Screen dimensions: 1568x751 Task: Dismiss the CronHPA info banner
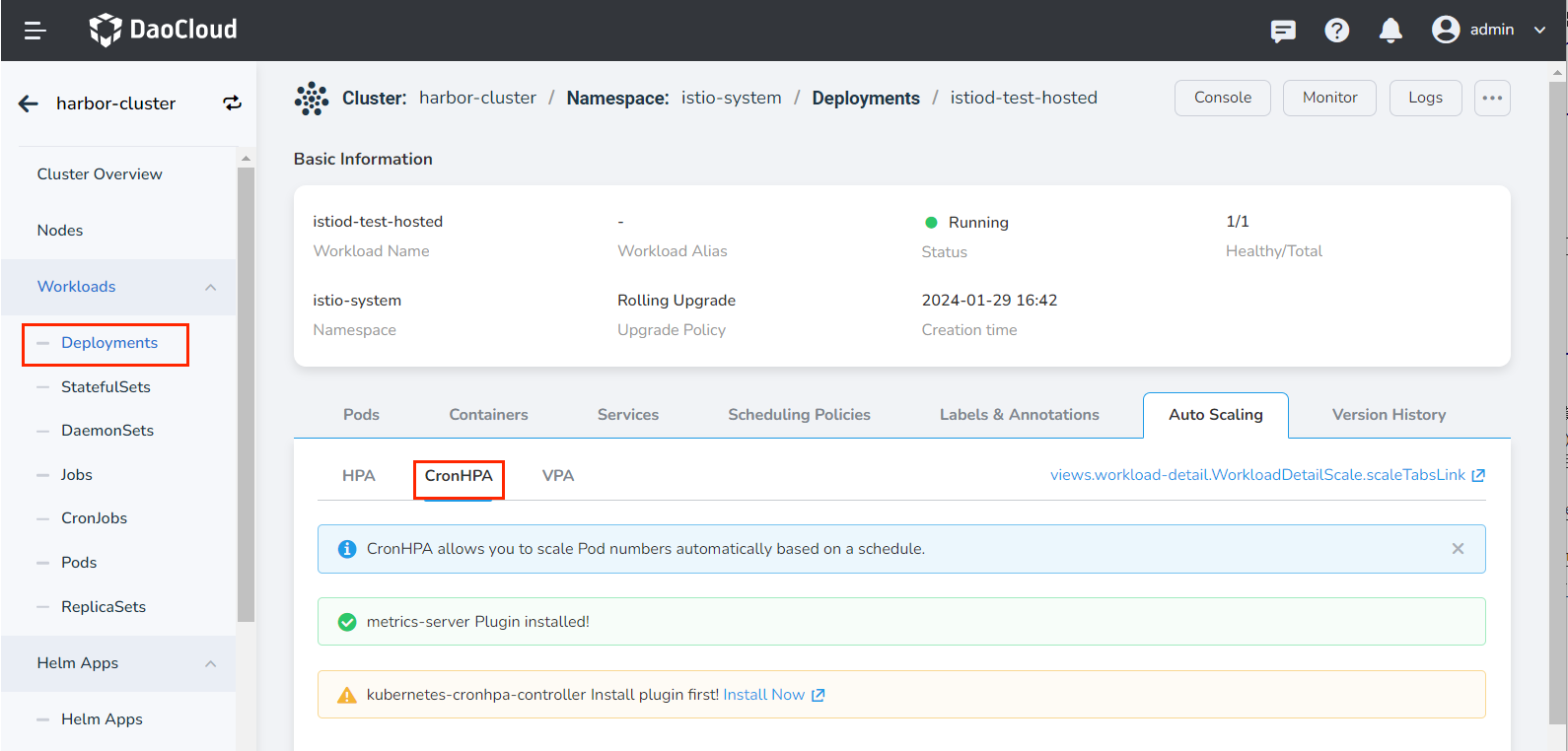[x=1458, y=549]
